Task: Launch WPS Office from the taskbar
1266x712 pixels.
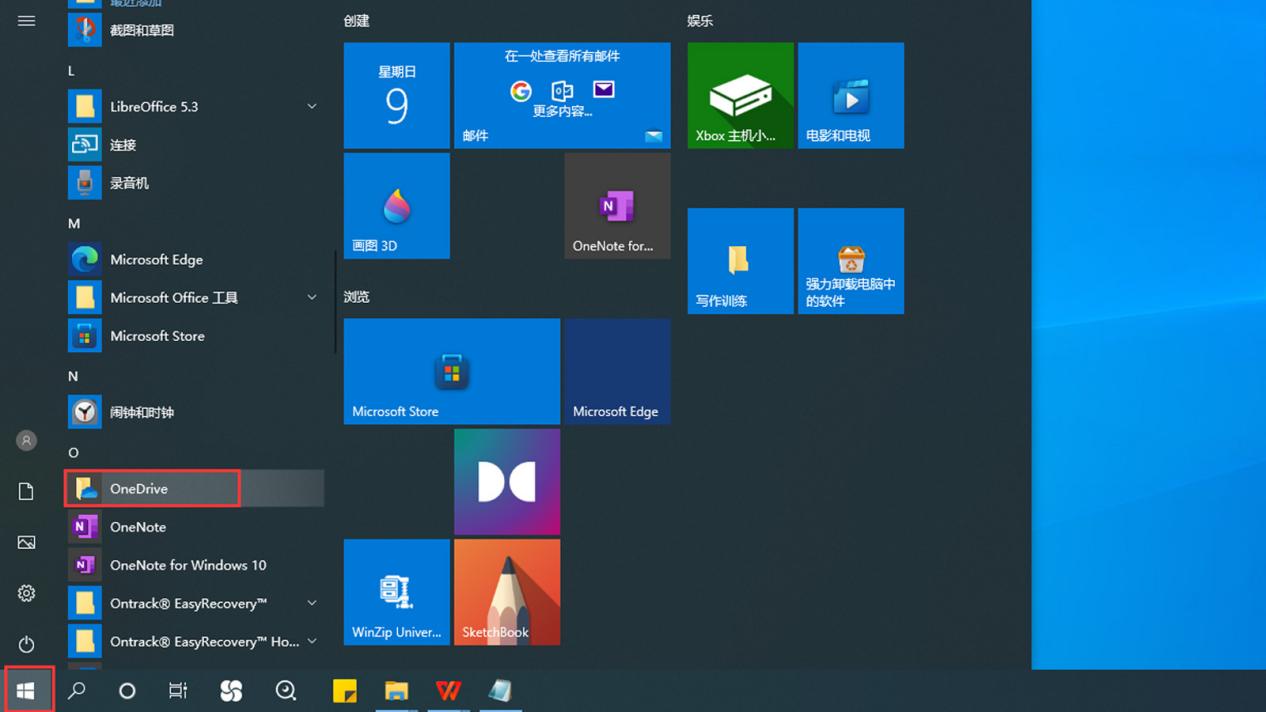Action: 449,690
